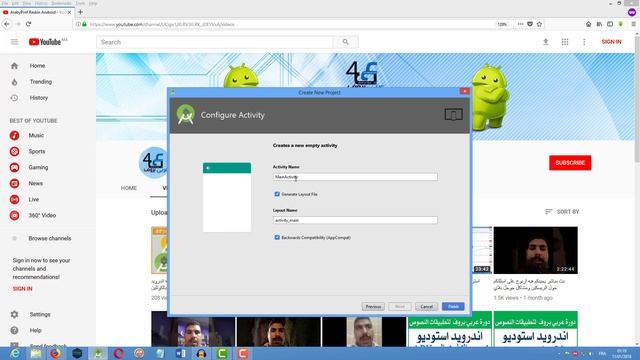Viewport: 640px width, 360px height.
Task: Open Firefox library icon
Action: click(x=599, y=24)
